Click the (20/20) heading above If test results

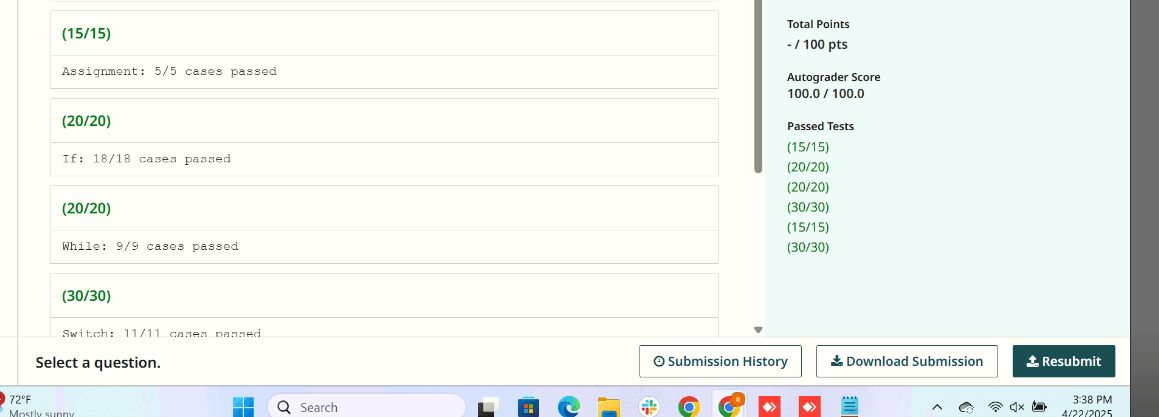point(86,121)
